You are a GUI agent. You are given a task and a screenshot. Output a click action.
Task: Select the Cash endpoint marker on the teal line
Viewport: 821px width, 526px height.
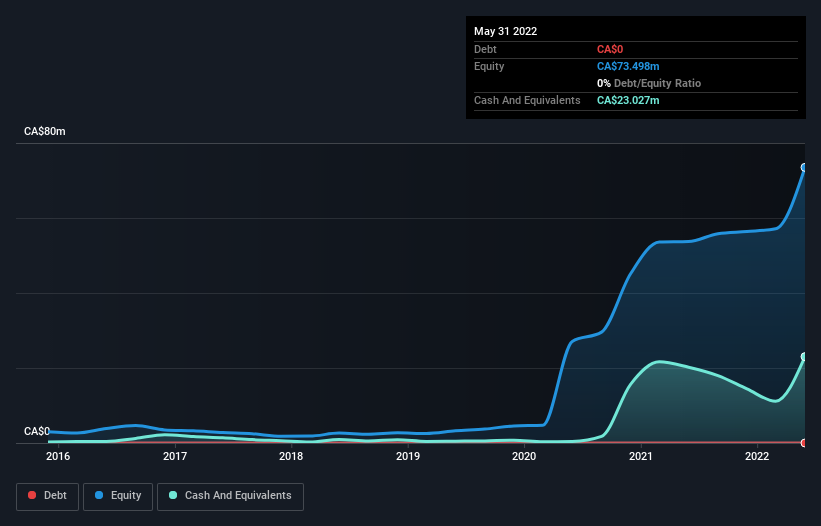pos(804,357)
